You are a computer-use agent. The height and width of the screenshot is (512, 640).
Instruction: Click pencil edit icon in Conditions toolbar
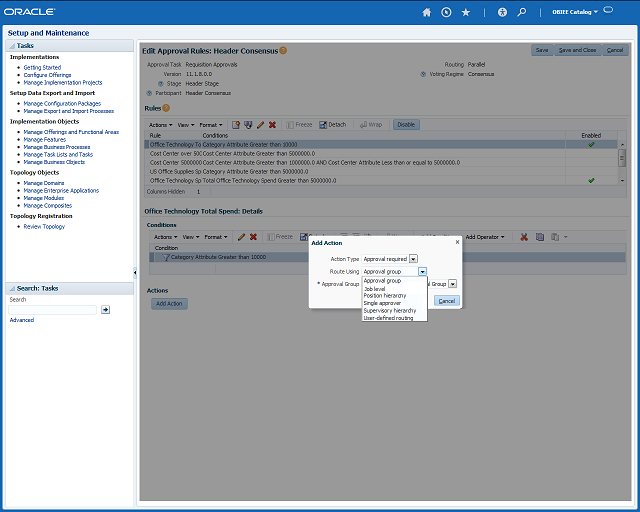[x=241, y=237]
